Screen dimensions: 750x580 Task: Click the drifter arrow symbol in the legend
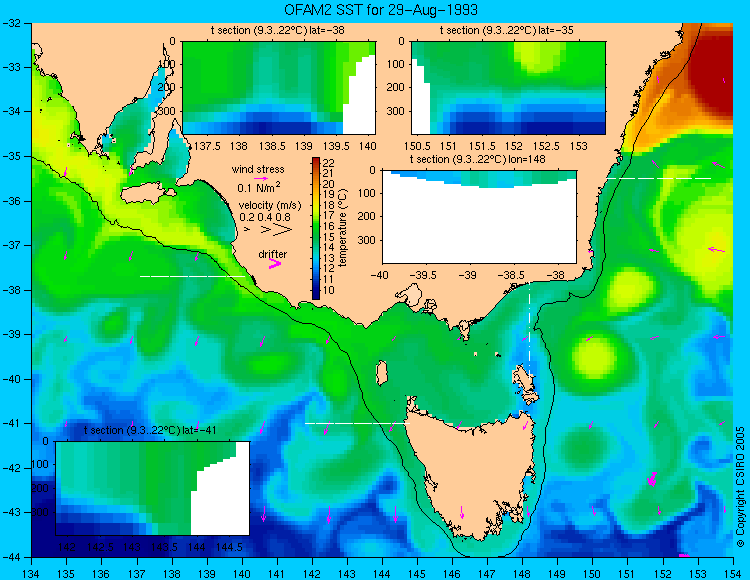[275, 263]
